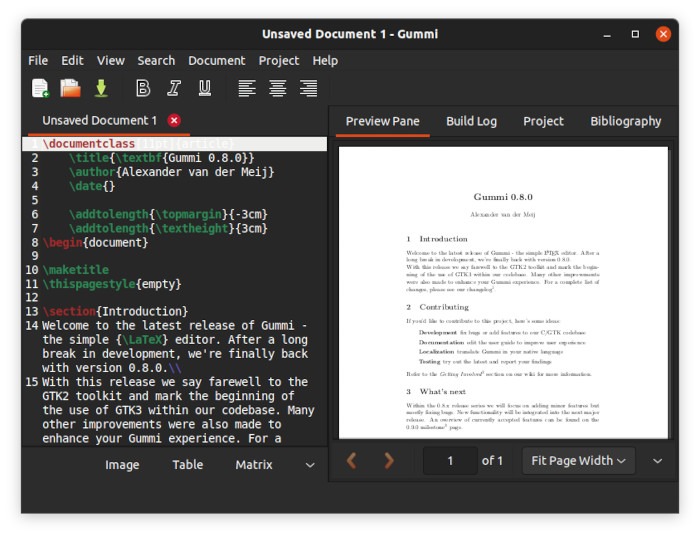Switch to the Project tab
Image resolution: width=700 pixels, height=537 pixels.
click(x=543, y=121)
